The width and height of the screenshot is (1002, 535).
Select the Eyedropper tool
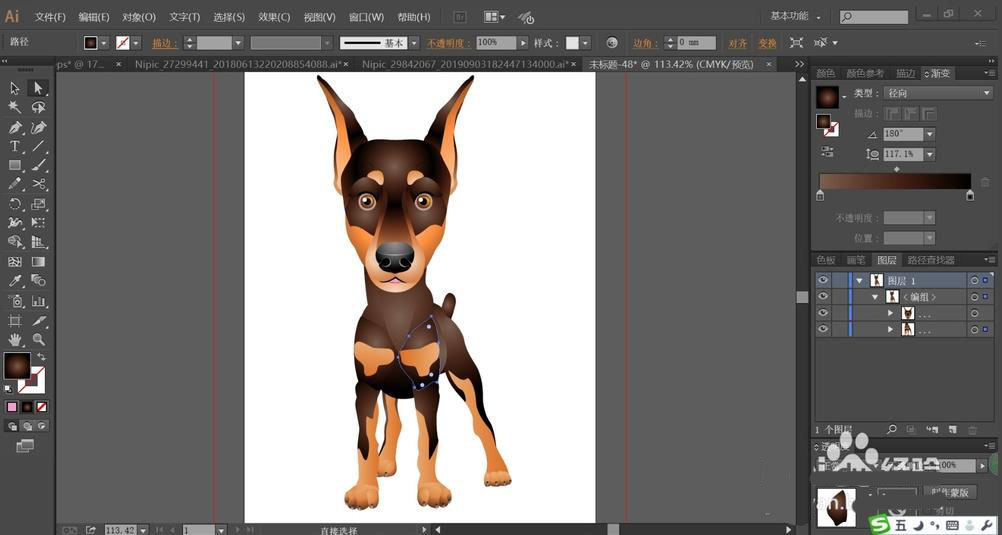click(x=15, y=281)
